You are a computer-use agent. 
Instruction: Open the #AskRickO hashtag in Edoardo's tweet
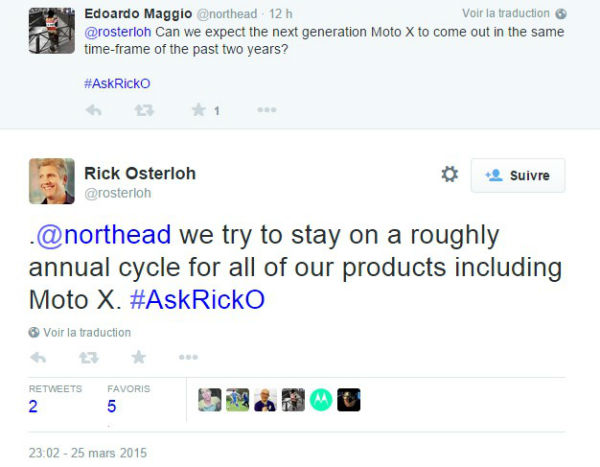click(x=117, y=83)
